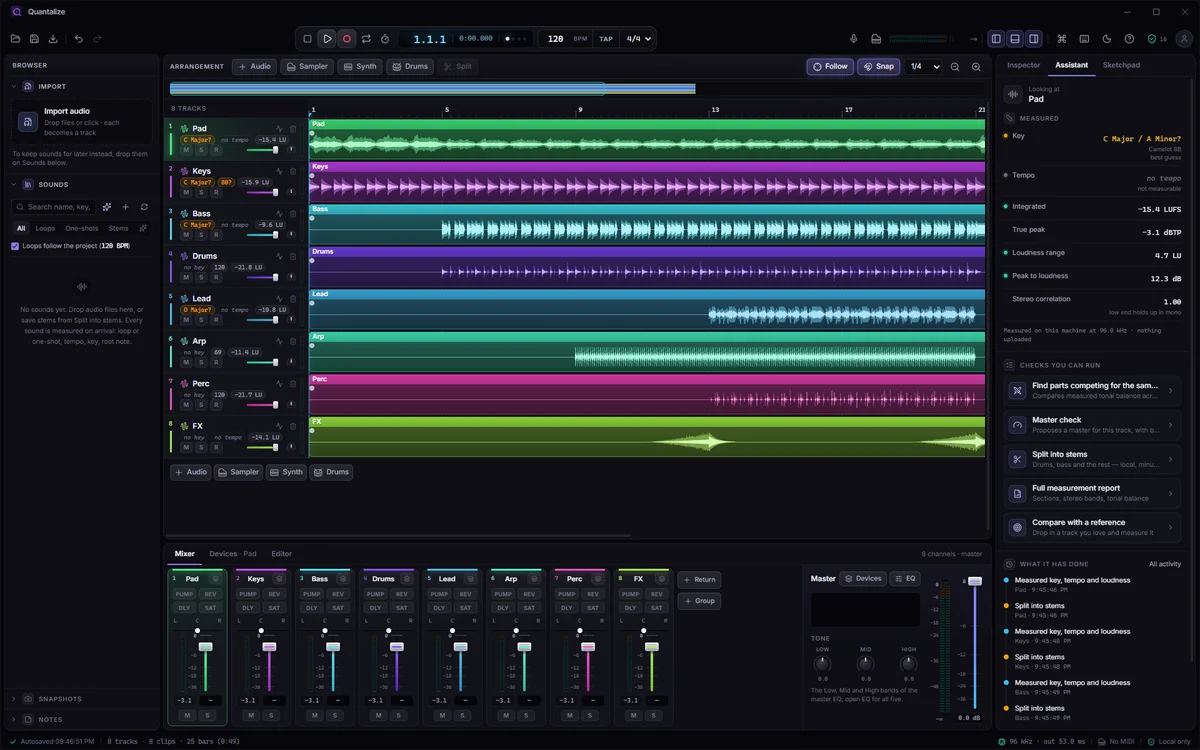Open the command palette icon
The image size is (1200, 750).
click(x=1063, y=39)
